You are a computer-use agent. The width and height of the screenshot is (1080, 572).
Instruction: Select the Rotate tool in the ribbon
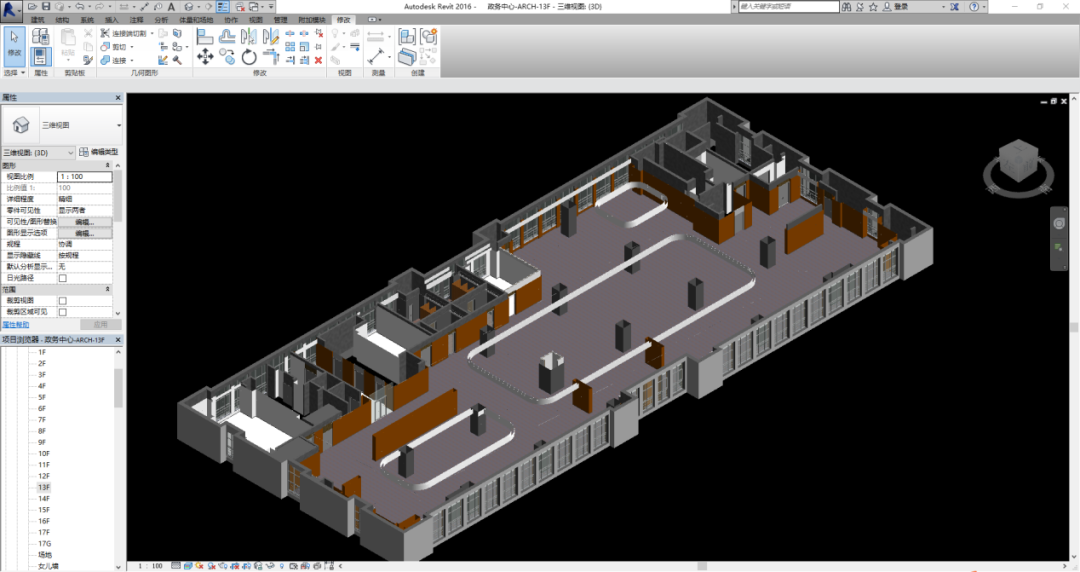click(249, 58)
